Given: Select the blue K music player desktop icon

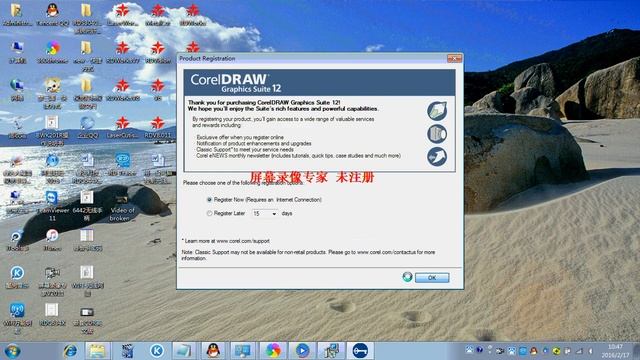Looking at the screenshot, I should (x=17, y=277).
